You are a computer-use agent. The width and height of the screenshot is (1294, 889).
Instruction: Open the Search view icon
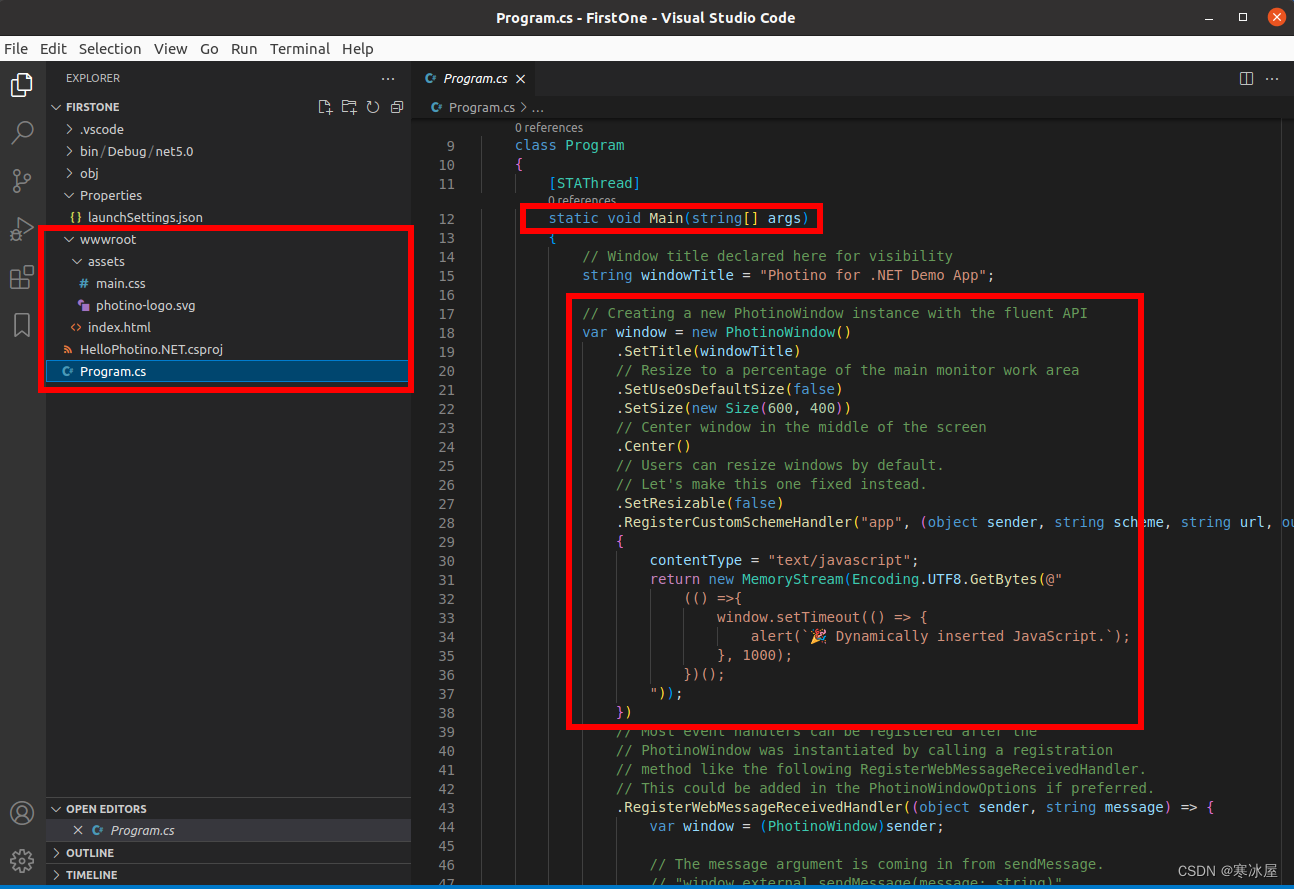[x=22, y=132]
